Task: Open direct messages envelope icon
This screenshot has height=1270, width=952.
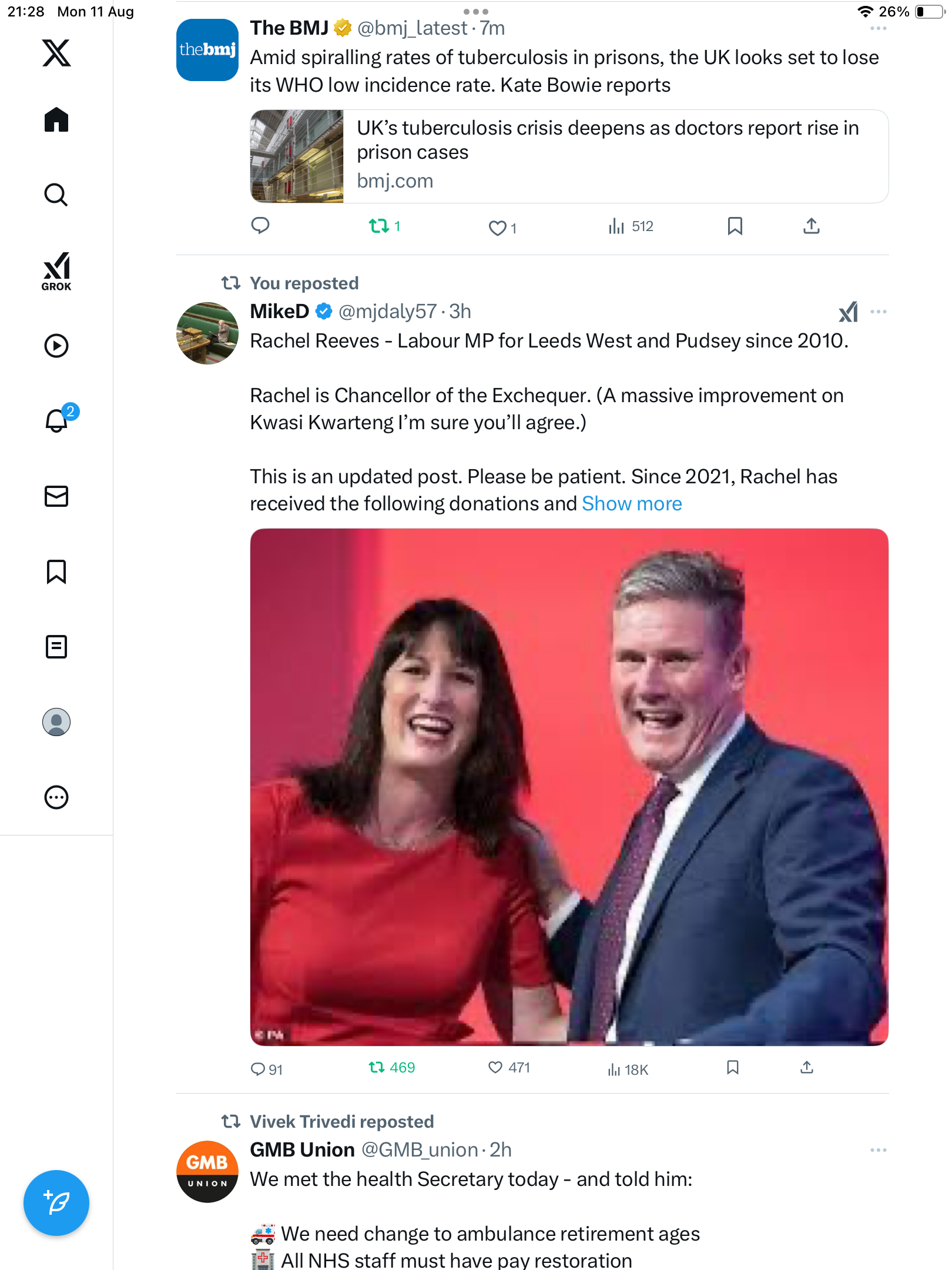Action: 56,496
